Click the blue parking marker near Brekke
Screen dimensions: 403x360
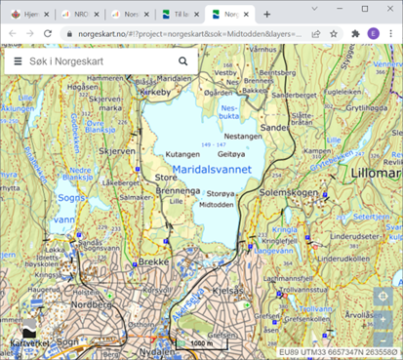coord(135,265)
